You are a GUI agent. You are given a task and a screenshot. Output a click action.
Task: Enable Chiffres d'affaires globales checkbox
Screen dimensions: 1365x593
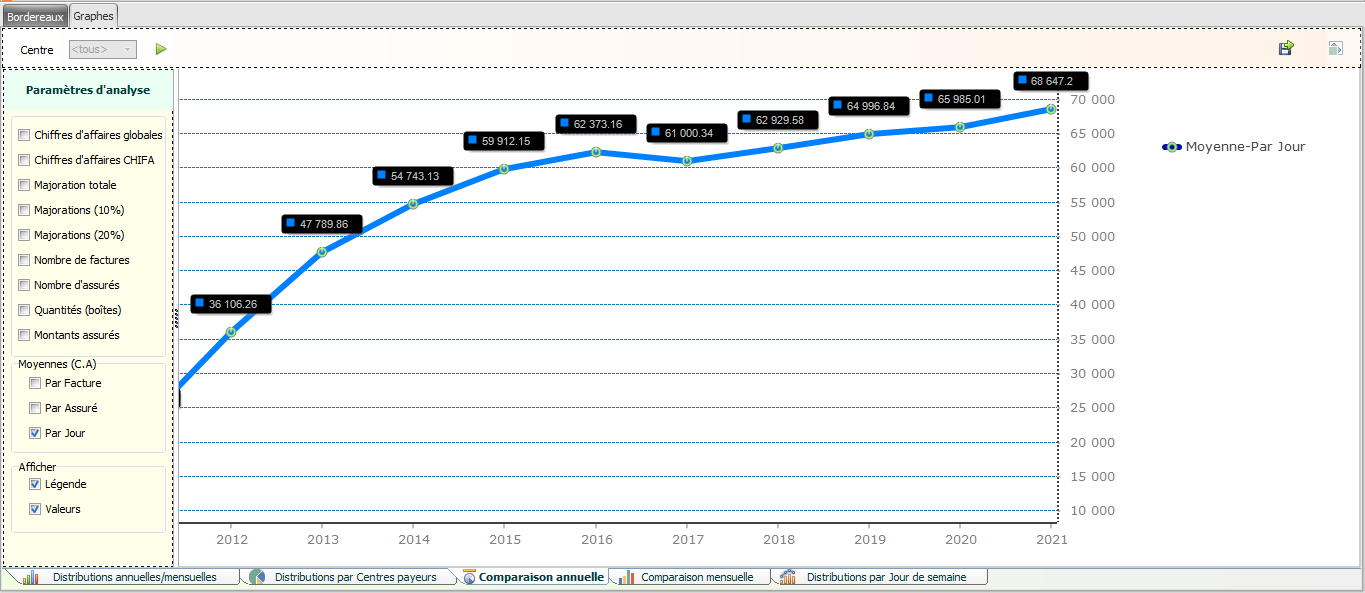coord(24,135)
